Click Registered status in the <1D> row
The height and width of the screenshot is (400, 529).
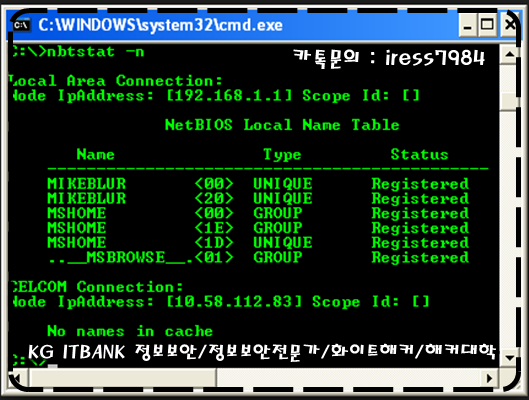(x=420, y=243)
